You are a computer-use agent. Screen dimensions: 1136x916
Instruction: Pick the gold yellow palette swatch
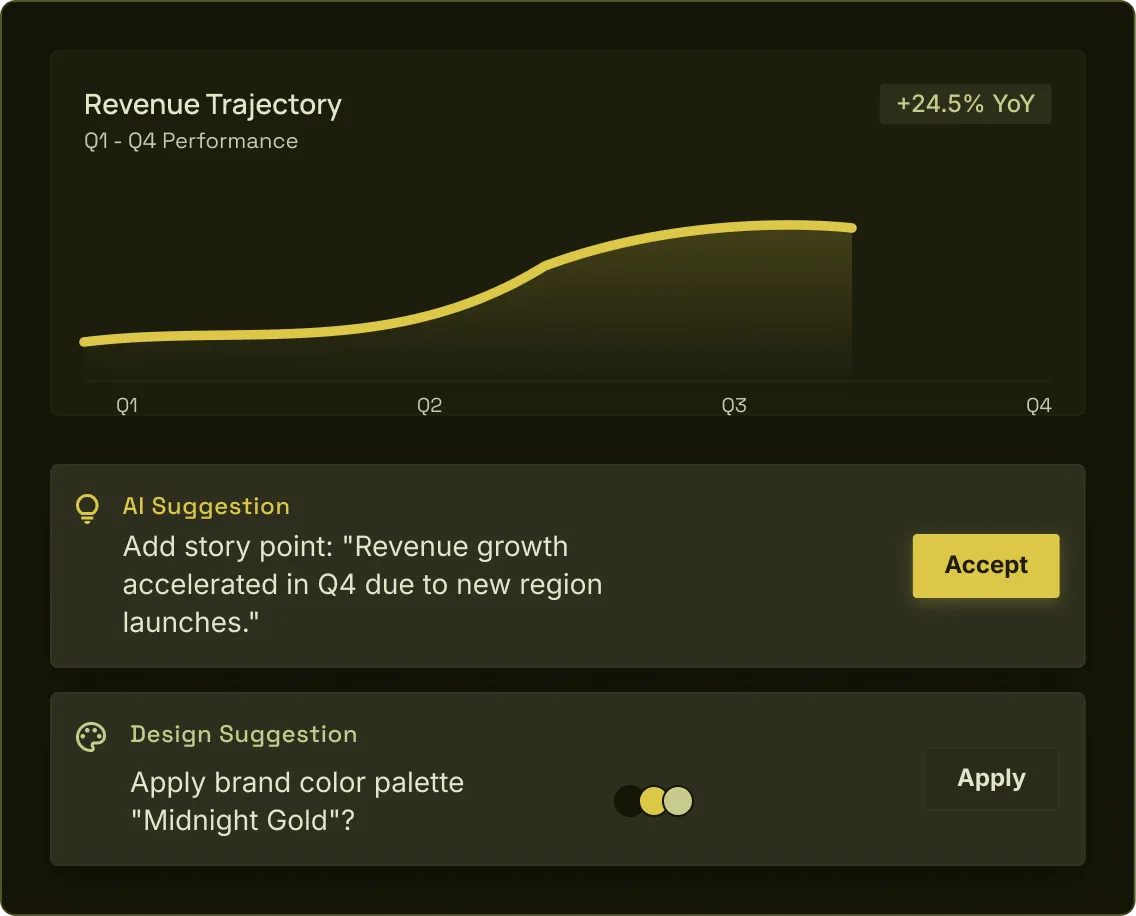pos(653,801)
